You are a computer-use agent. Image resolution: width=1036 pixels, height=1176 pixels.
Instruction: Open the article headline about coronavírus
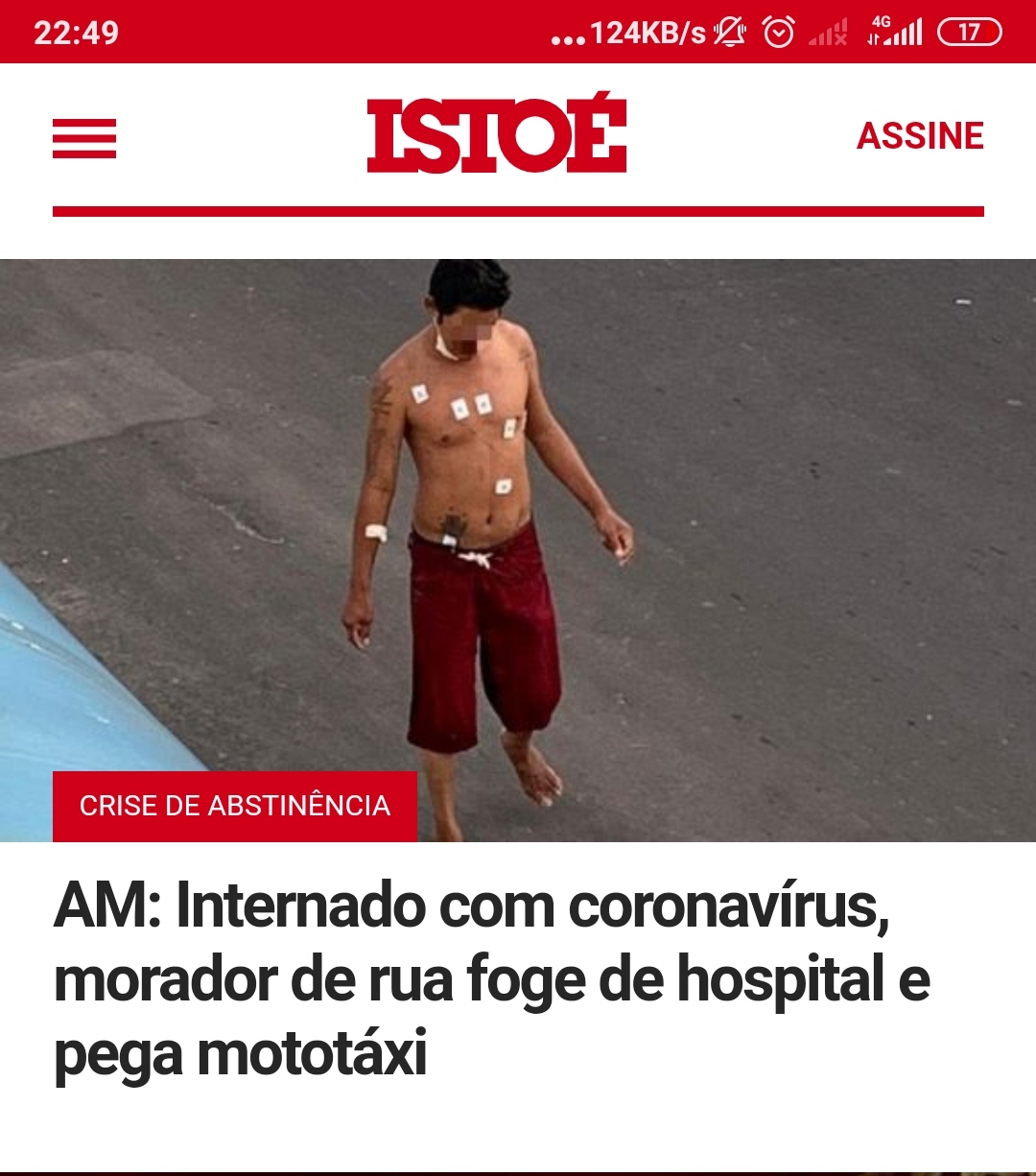click(x=492, y=979)
